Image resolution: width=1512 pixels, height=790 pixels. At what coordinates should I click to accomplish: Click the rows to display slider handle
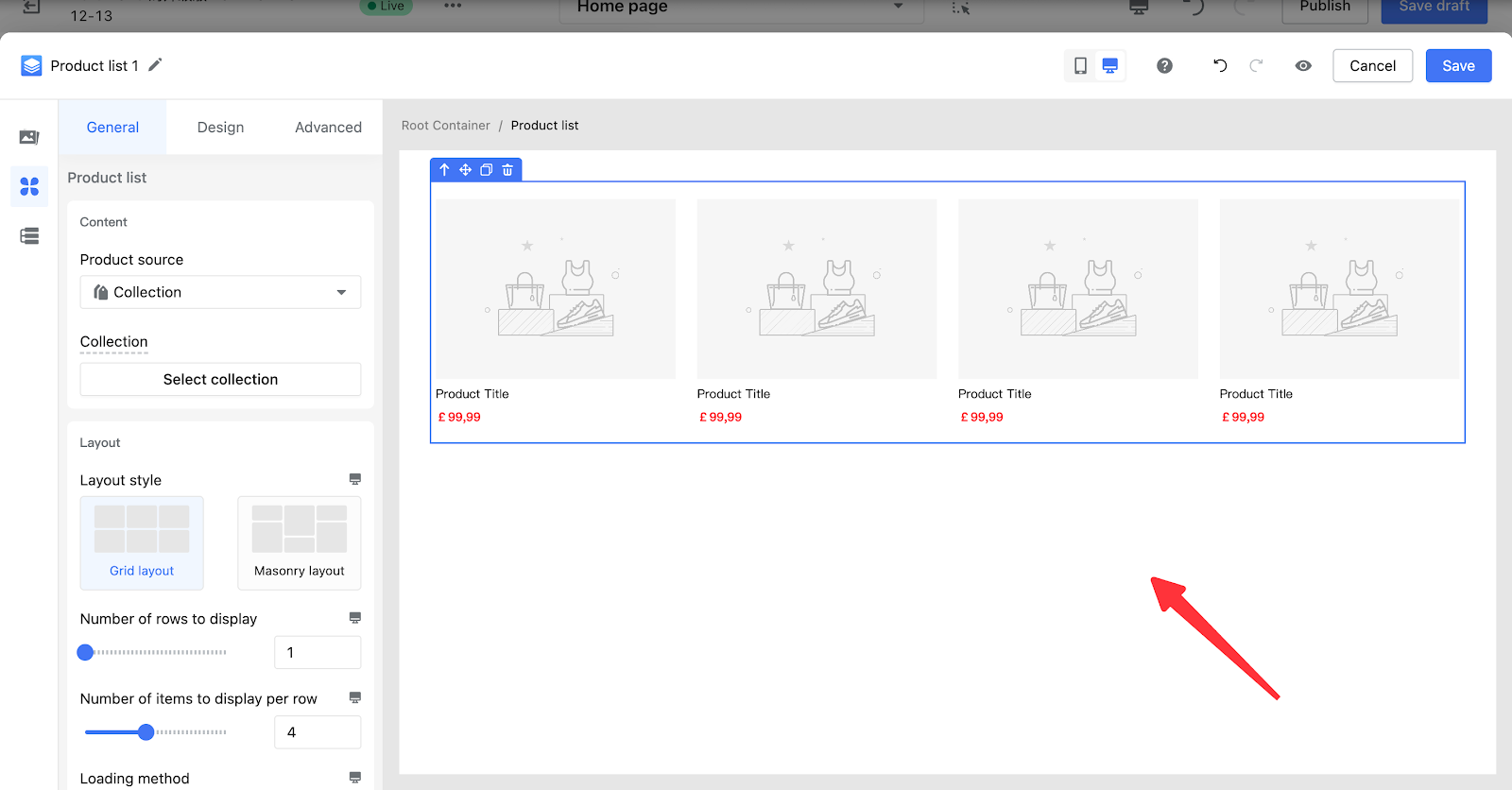86,652
